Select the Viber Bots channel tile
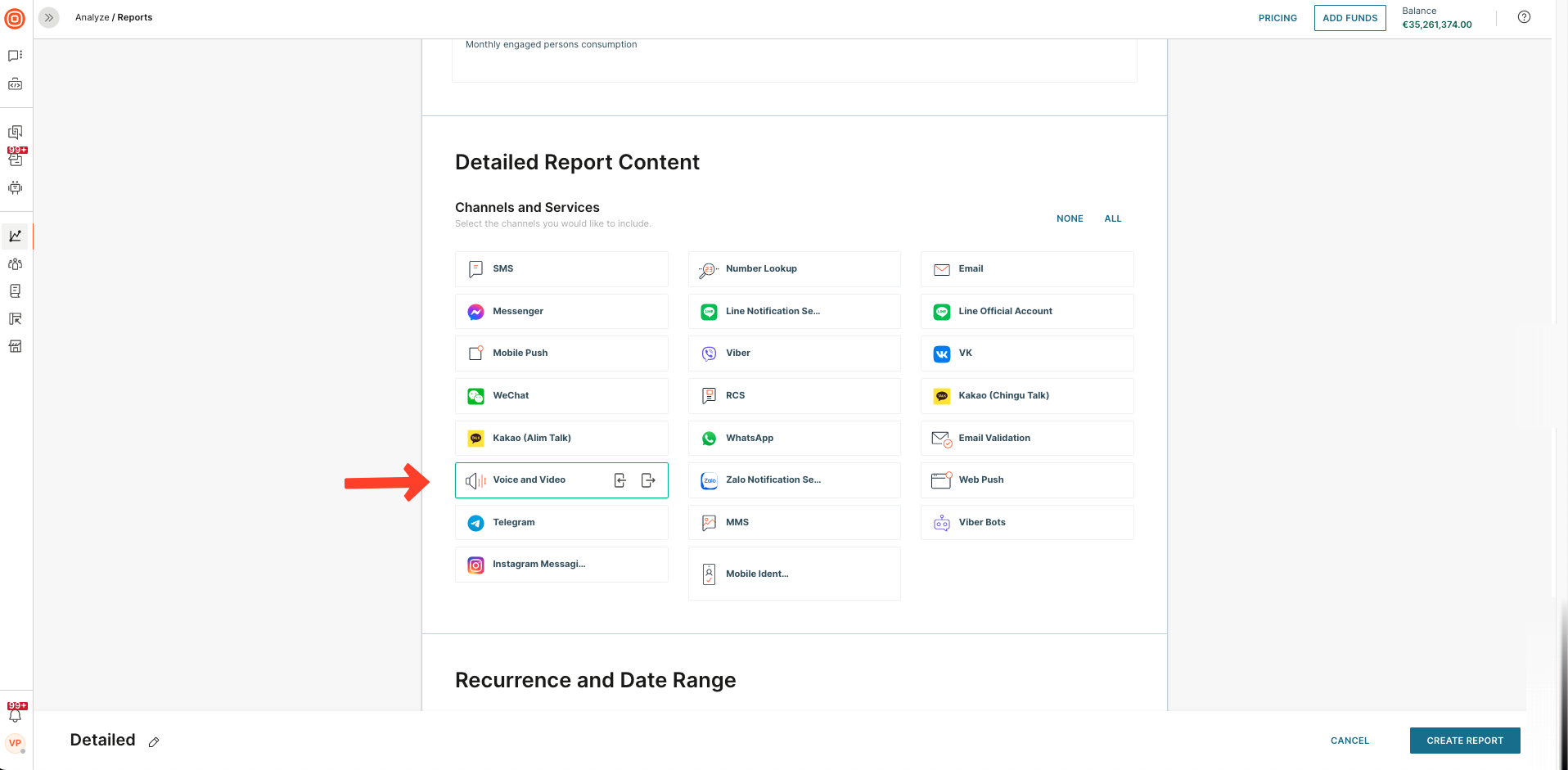1568x770 pixels. (1026, 523)
